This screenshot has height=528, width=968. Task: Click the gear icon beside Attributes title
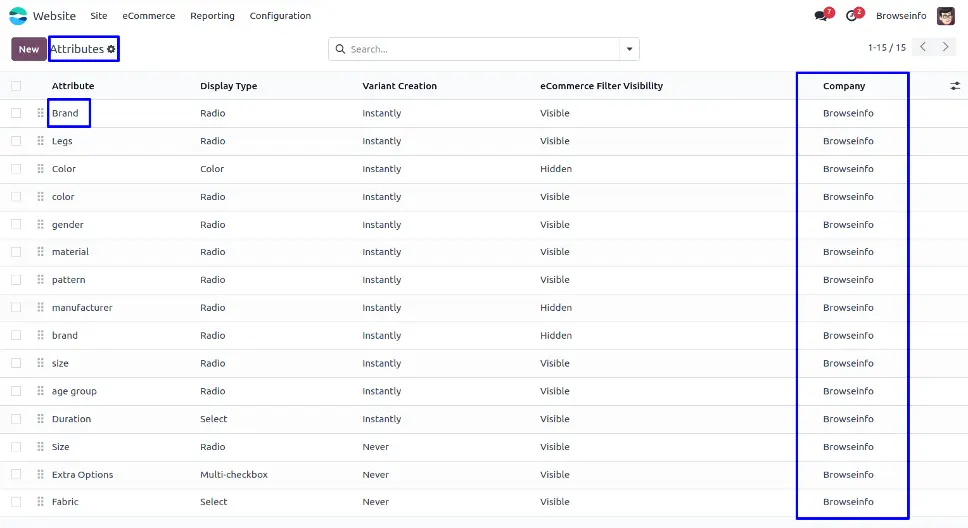click(x=111, y=49)
